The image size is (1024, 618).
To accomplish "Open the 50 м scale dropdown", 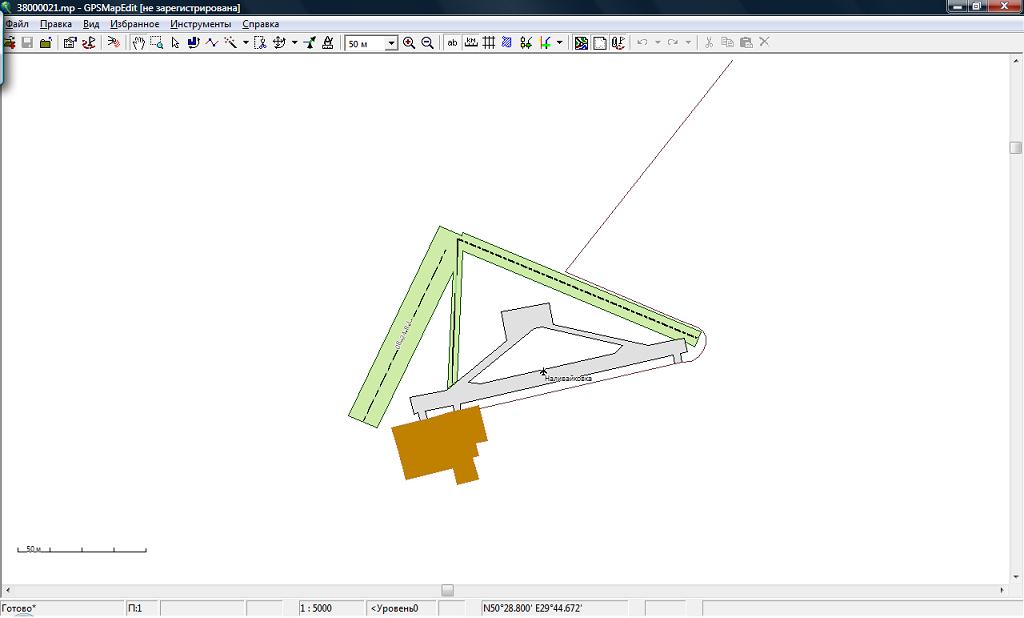I will point(391,43).
